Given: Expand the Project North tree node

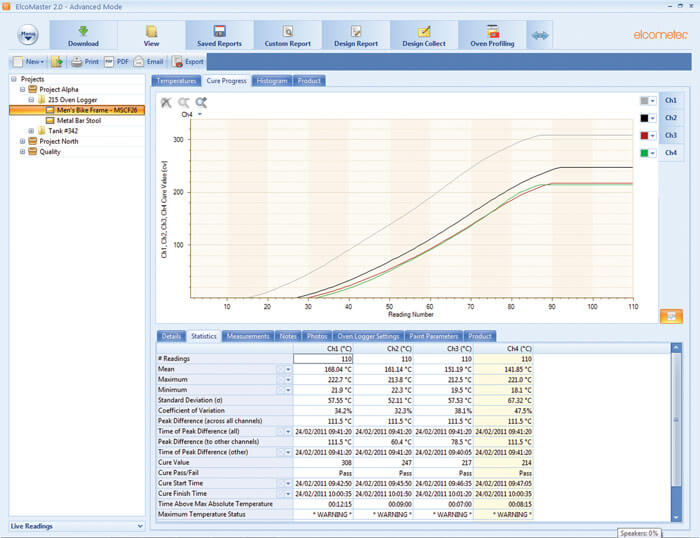Looking at the screenshot, I should 22,141.
